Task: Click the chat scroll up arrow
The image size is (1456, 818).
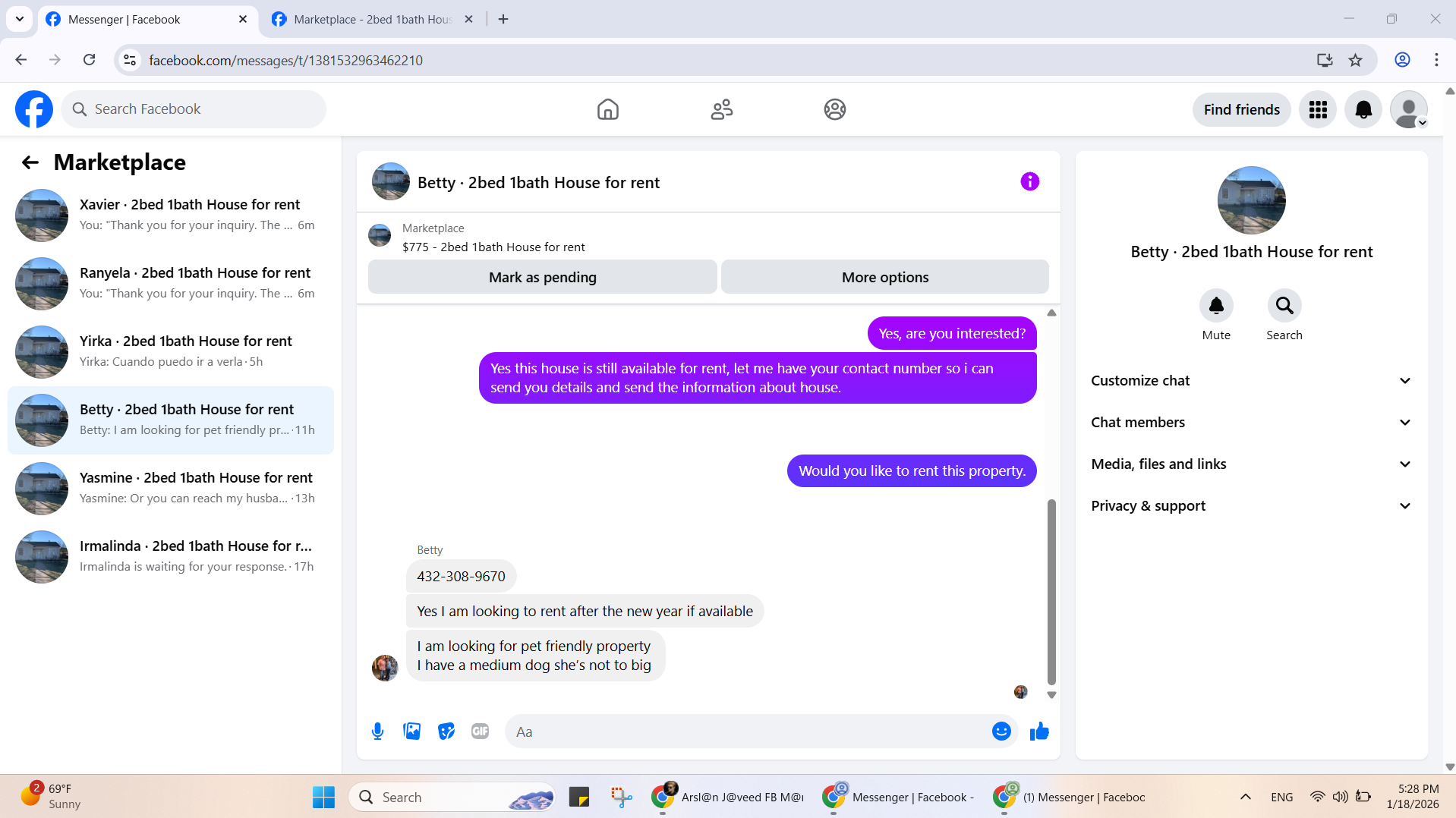Action: (x=1051, y=313)
